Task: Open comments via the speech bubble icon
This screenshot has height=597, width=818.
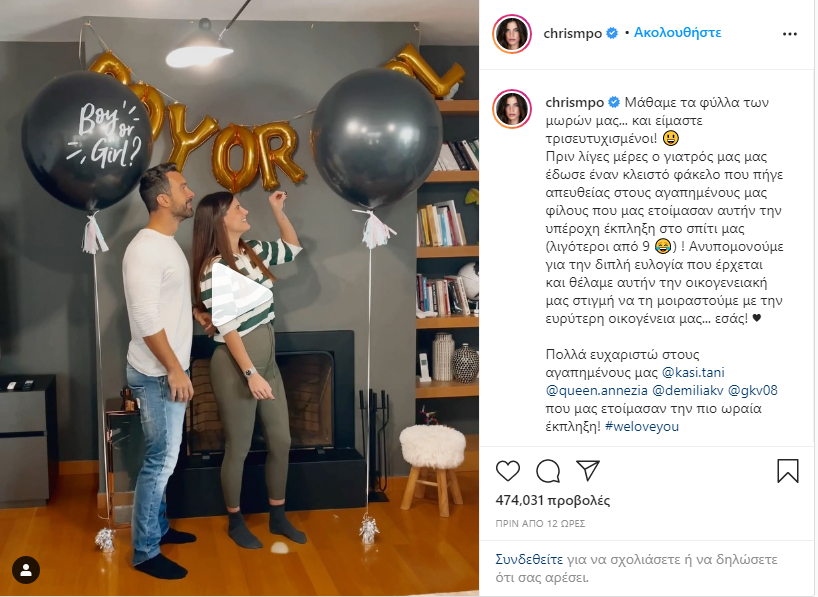Action: coord(548,471)
